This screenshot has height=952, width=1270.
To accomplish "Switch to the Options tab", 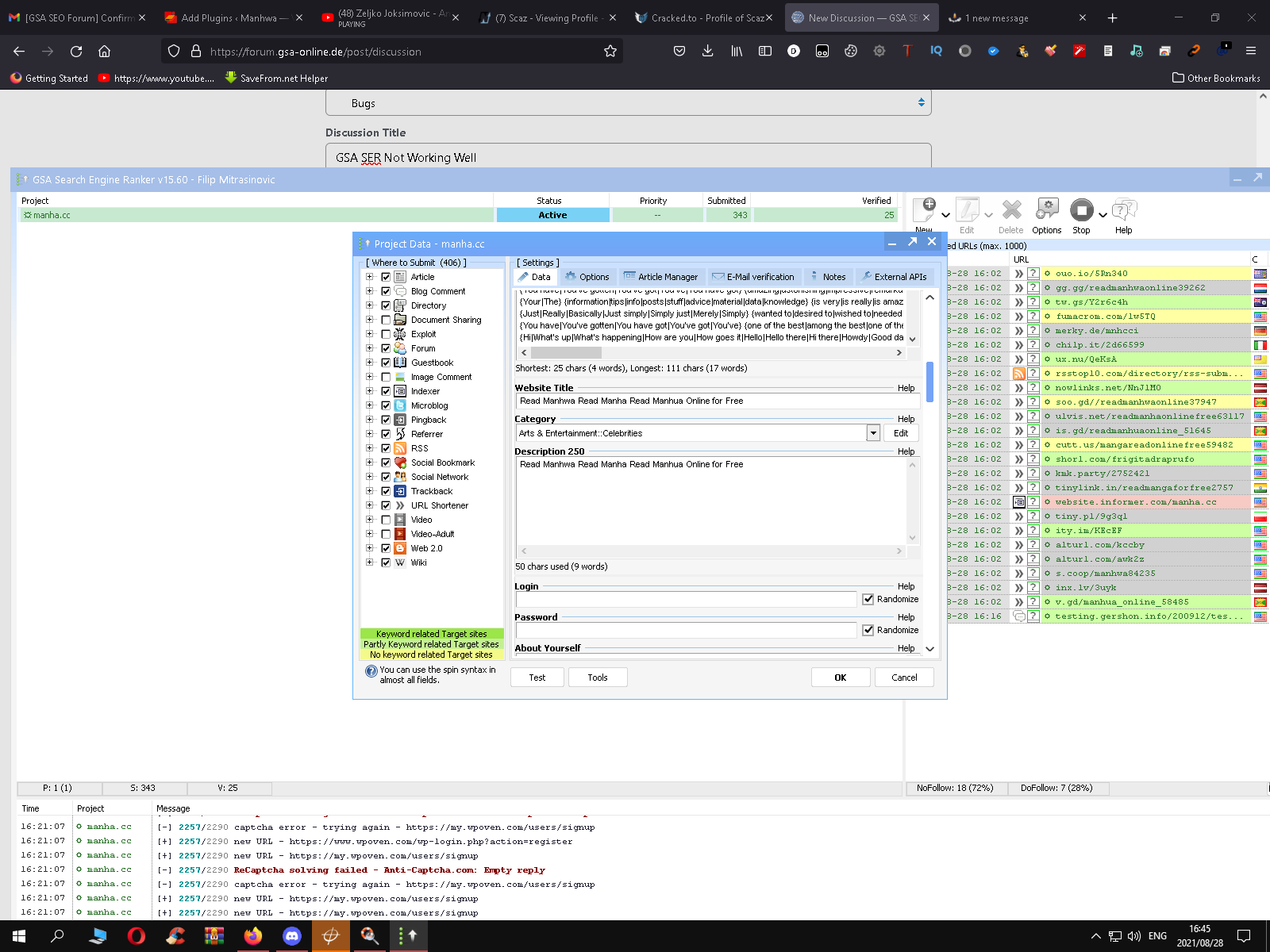I will 587,277.
